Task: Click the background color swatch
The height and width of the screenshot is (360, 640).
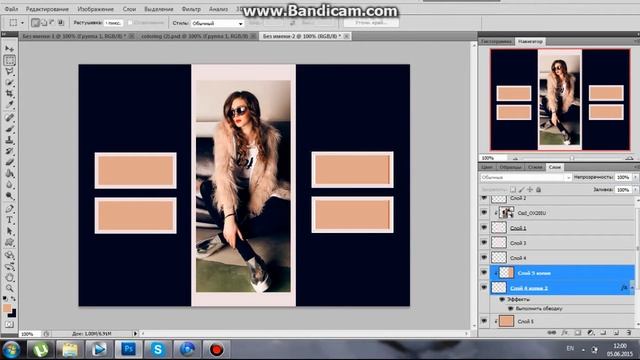Action: [x=13, y=313]
